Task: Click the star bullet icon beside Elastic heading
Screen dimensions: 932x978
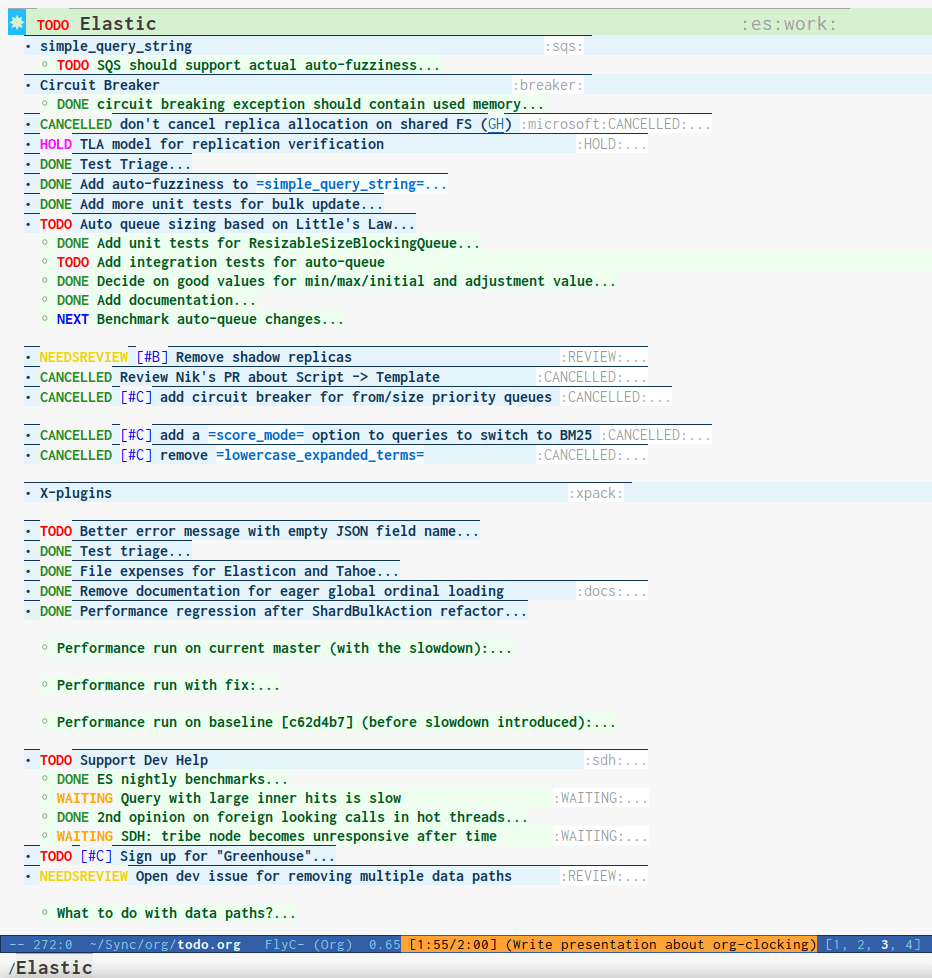Action: (x=17, y=23)
